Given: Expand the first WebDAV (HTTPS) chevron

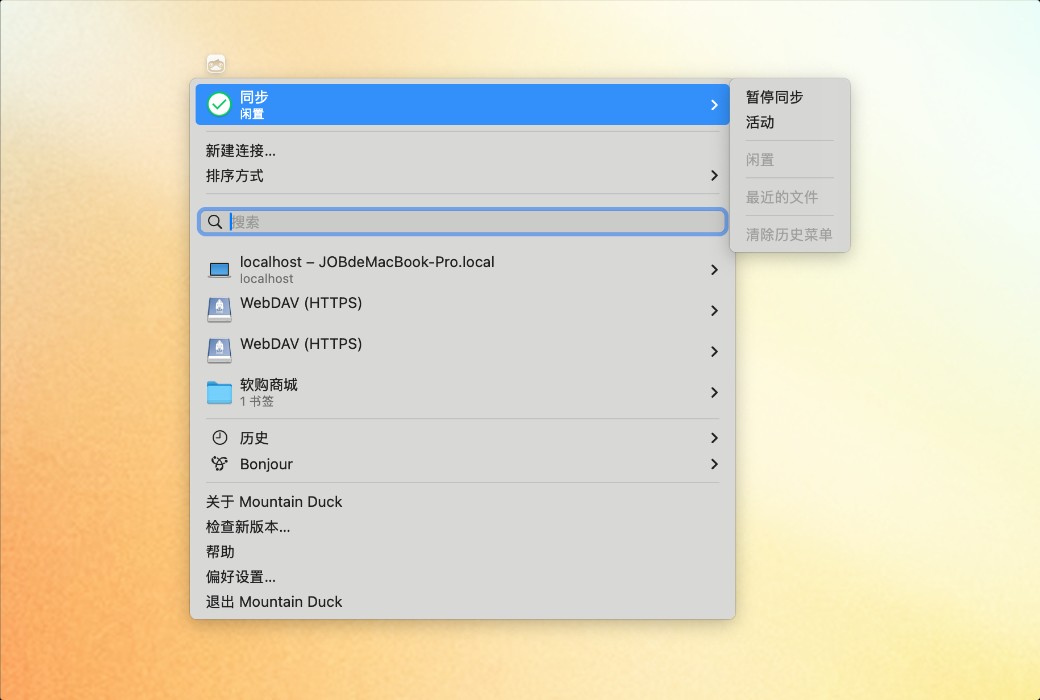Looking at the screenshot, I should tap(714, 311).
